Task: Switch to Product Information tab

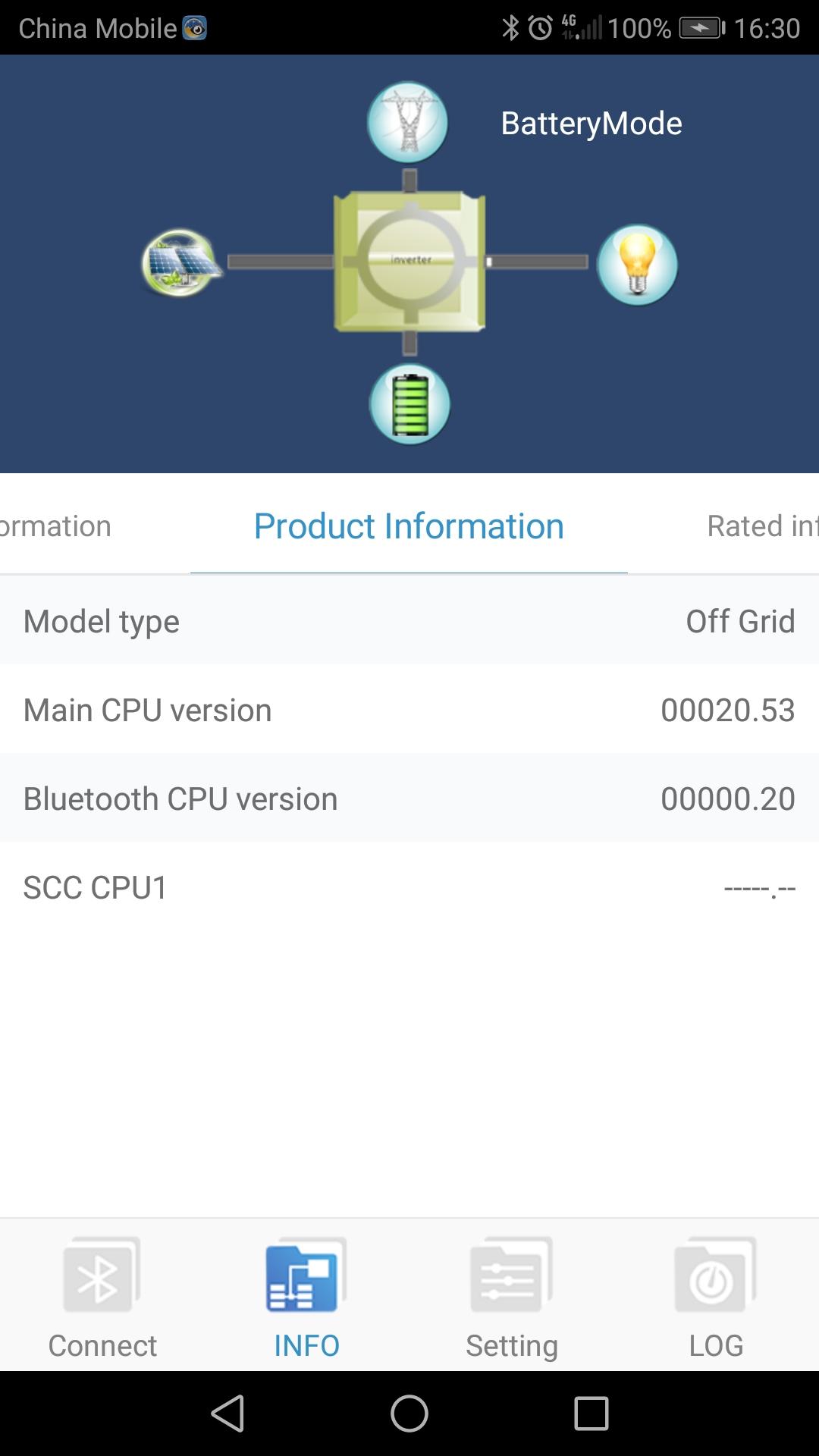Action: click(409, 526)
